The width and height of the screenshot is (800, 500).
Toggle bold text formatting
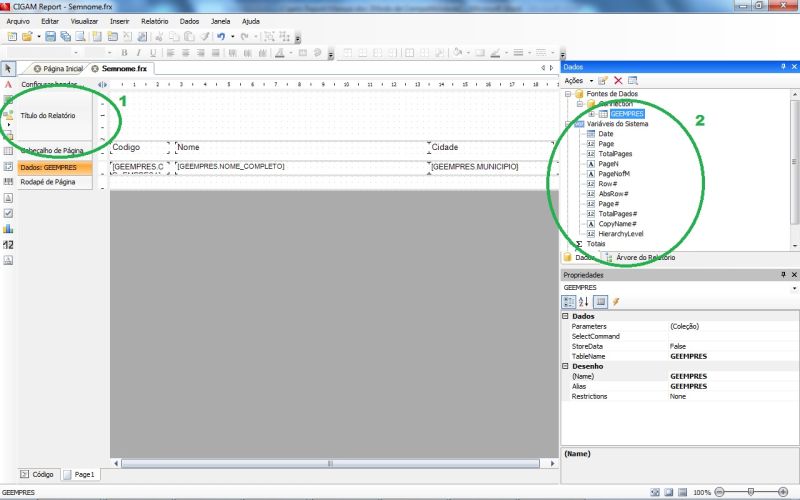point(124,53)
